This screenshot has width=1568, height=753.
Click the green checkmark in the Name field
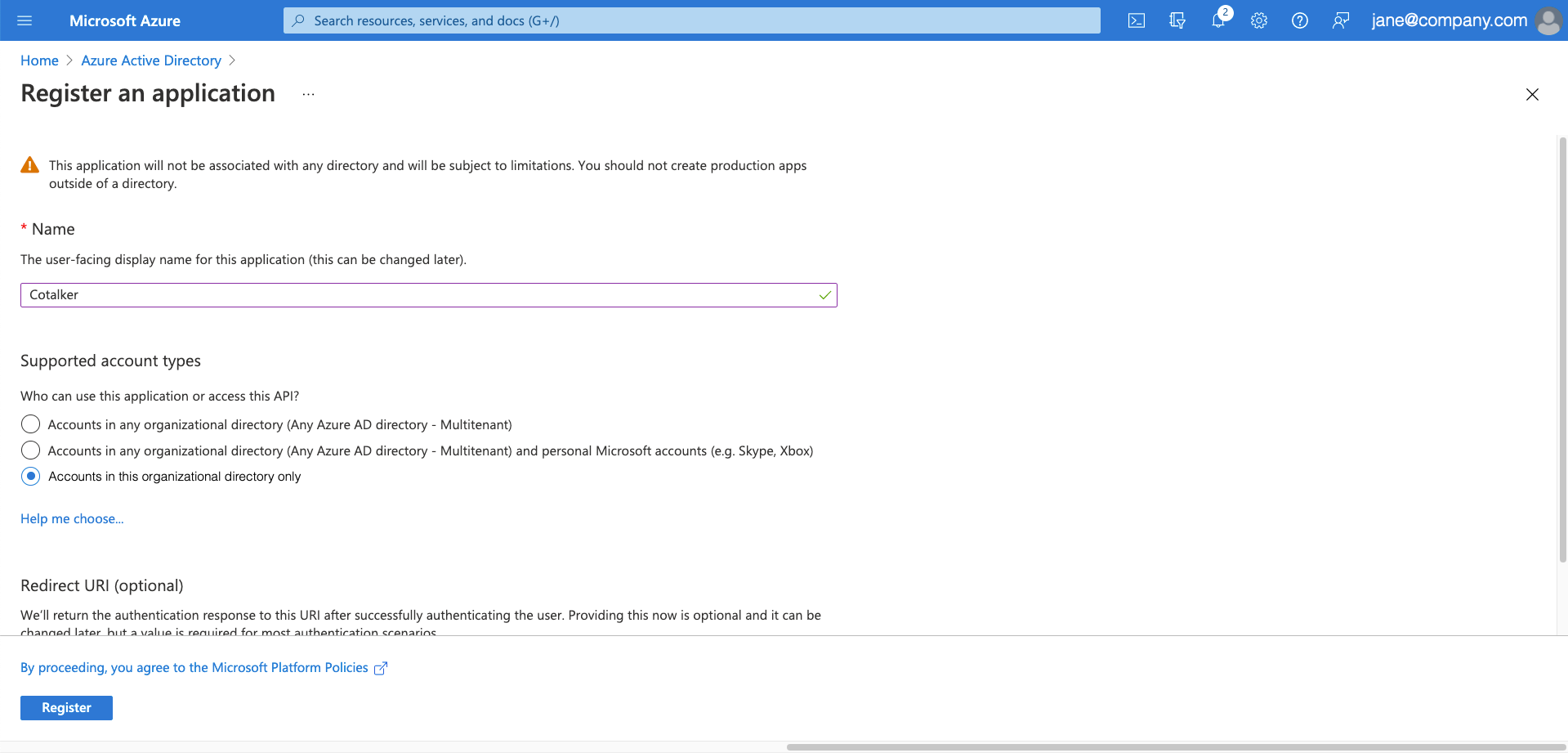[x=825, y=295]
